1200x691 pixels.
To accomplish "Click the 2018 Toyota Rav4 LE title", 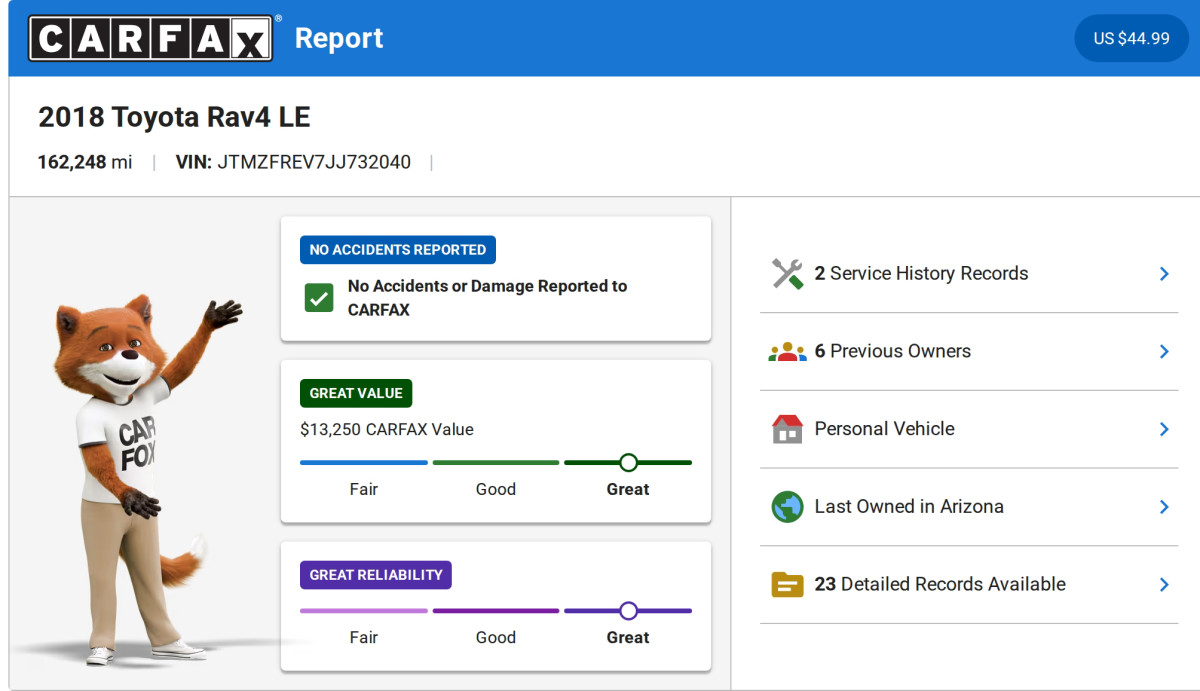I will tap(174, 117).
